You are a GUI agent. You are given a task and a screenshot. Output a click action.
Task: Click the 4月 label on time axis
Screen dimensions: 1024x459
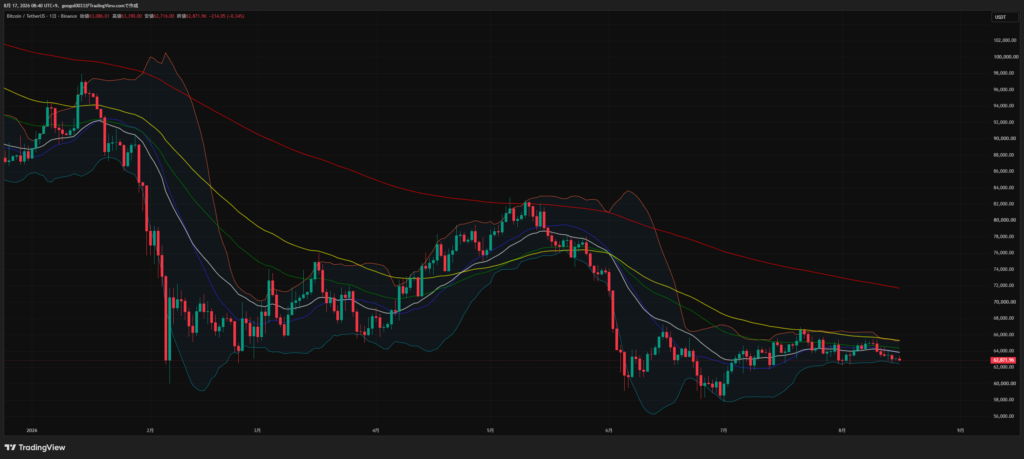[x=375, y=430]
